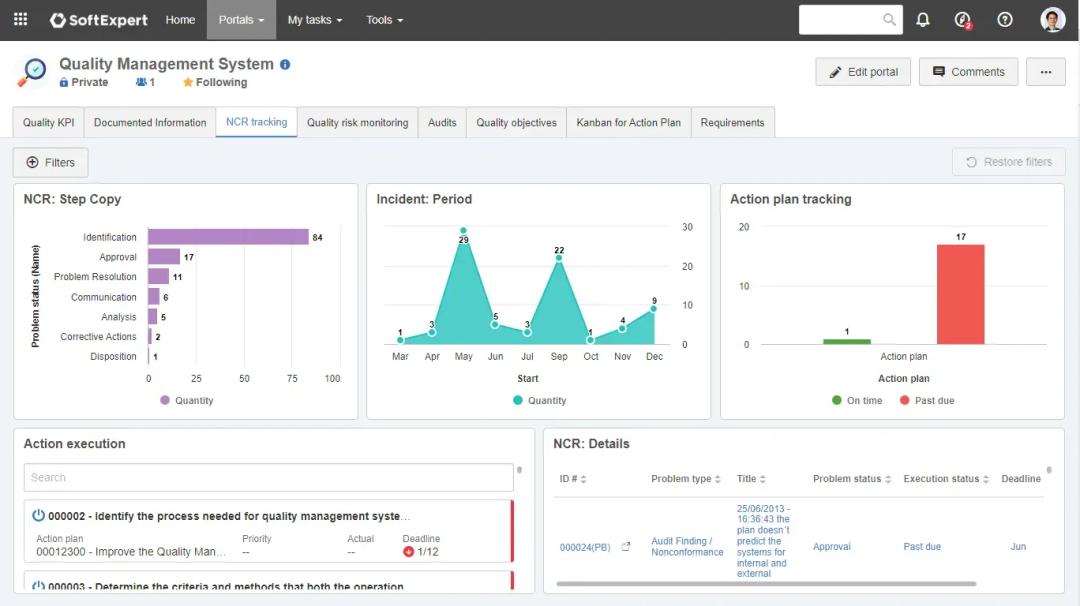This screenshot has height=606, width=1080.
Task: Click the red Past due bar in chart
Action: click(960, 294)
